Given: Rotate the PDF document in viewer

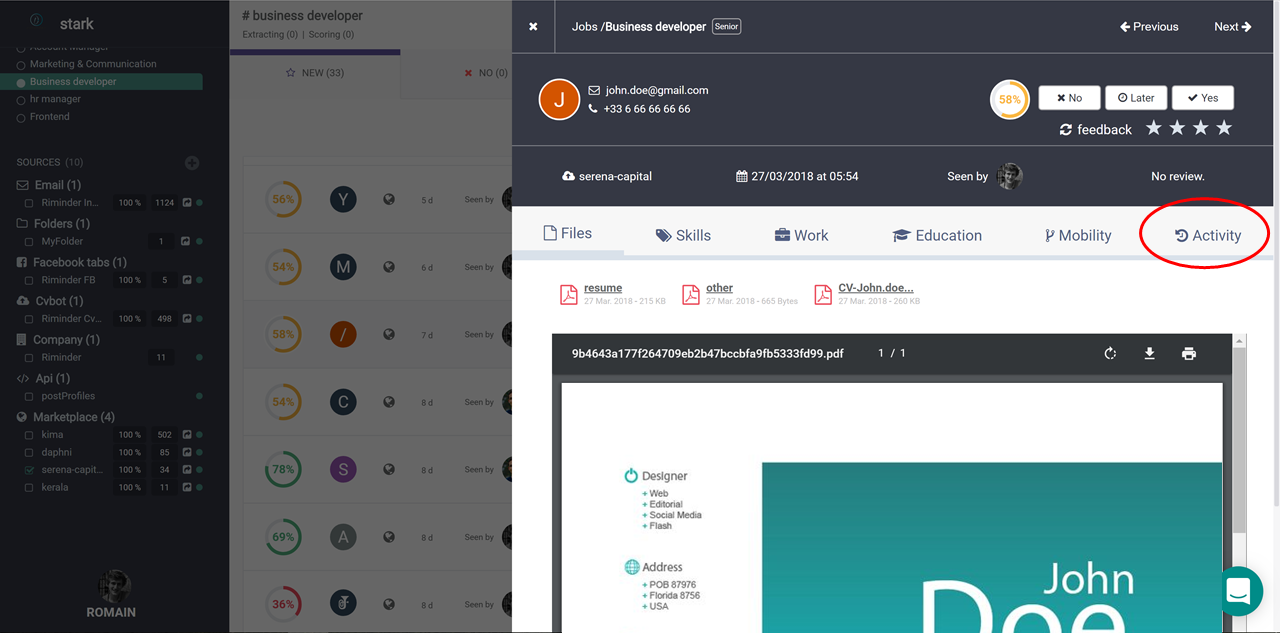Looking at the screenshot, I should pos(1110,354).
